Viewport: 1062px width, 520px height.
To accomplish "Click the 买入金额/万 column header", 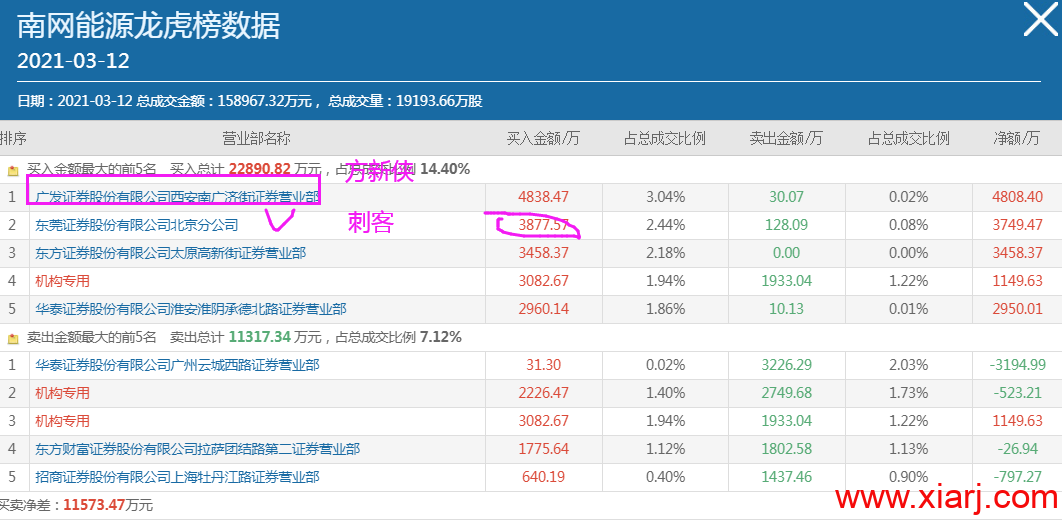I will pyautogui.click(x=543, y=139).
